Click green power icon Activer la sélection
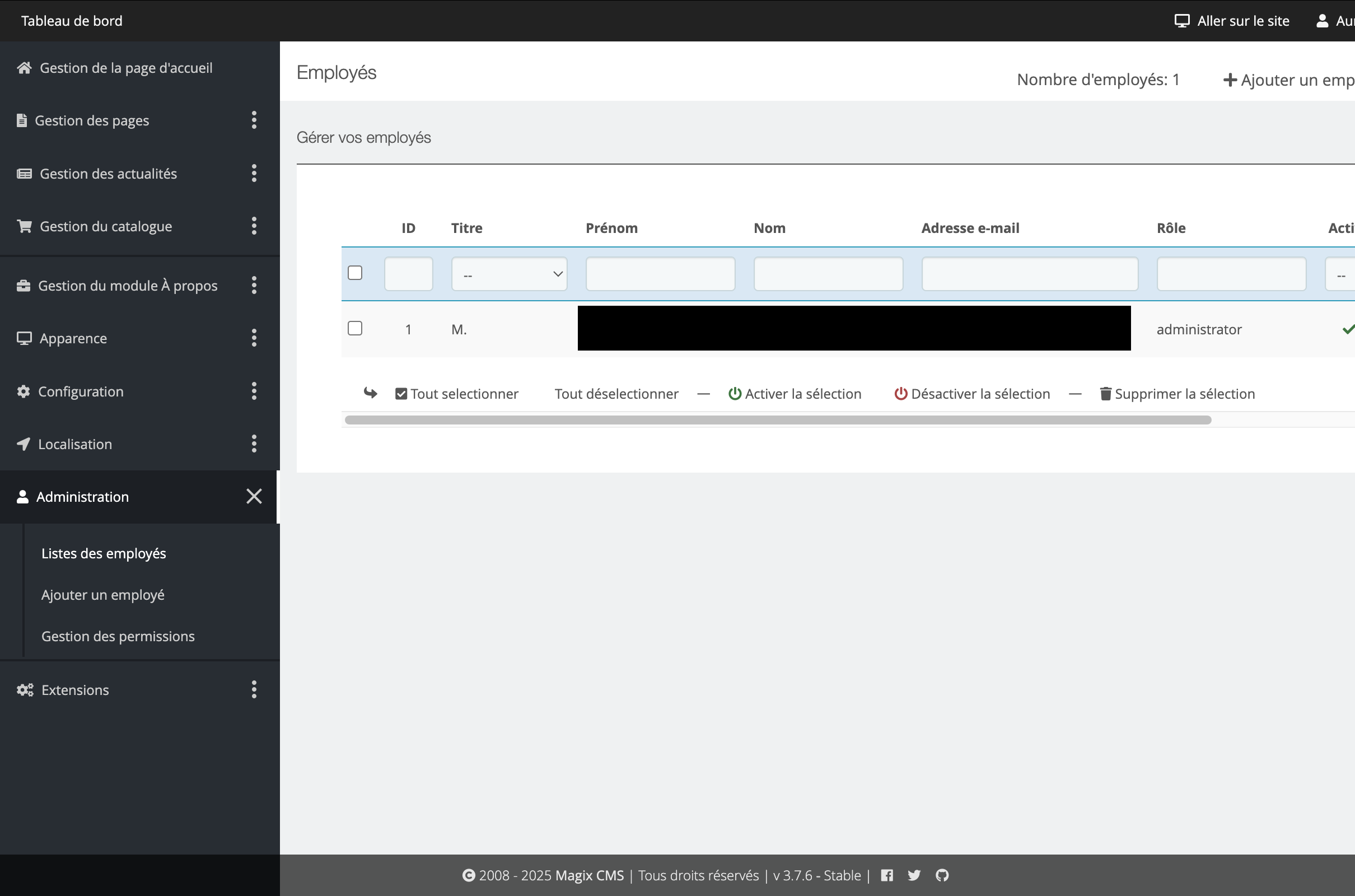 [x=735, y=394]
